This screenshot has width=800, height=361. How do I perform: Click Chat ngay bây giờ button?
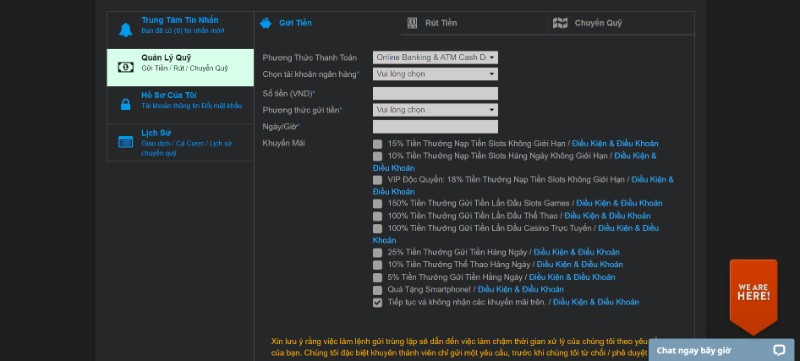click(x=721, y=350)
